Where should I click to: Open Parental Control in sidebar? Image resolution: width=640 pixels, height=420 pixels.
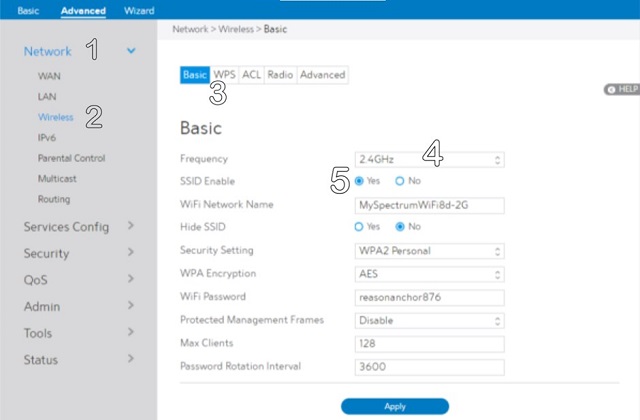pyautogui.click(x=71, y=158)
